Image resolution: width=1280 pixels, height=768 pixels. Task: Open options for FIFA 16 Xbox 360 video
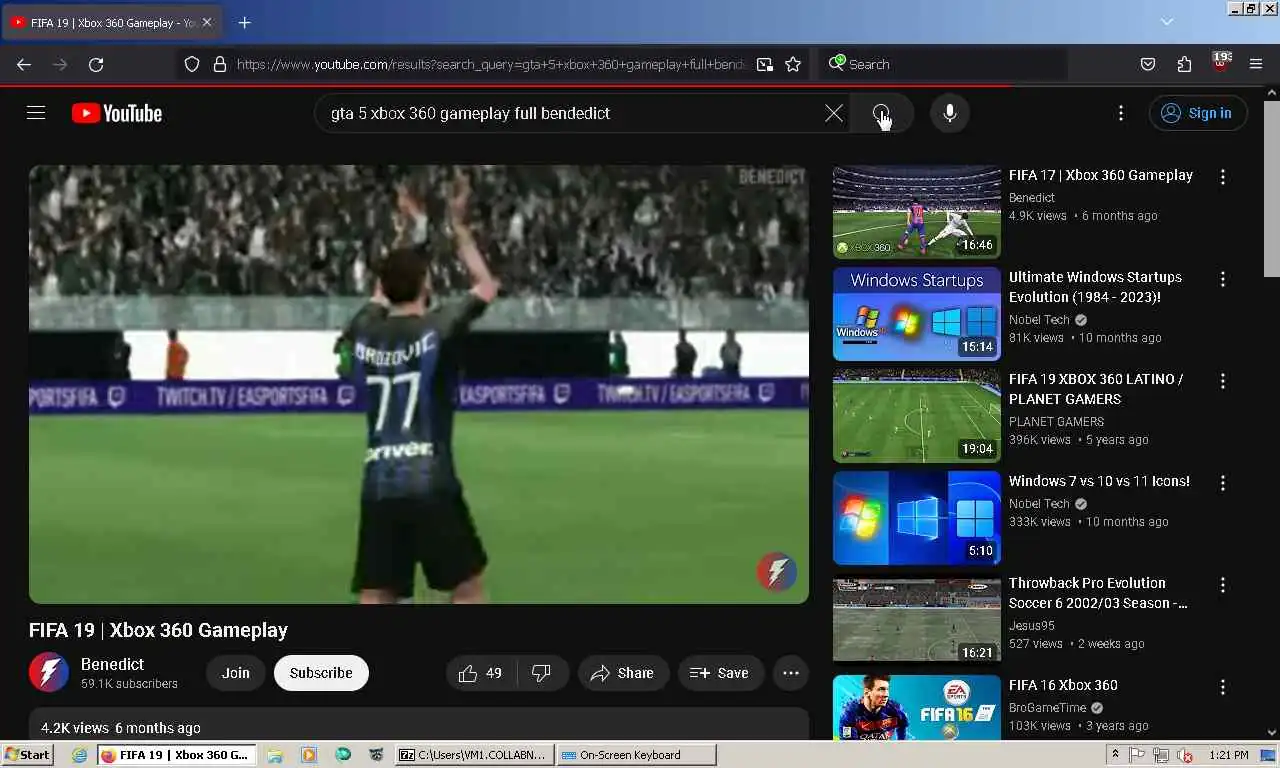click(x=1222, y=687)
